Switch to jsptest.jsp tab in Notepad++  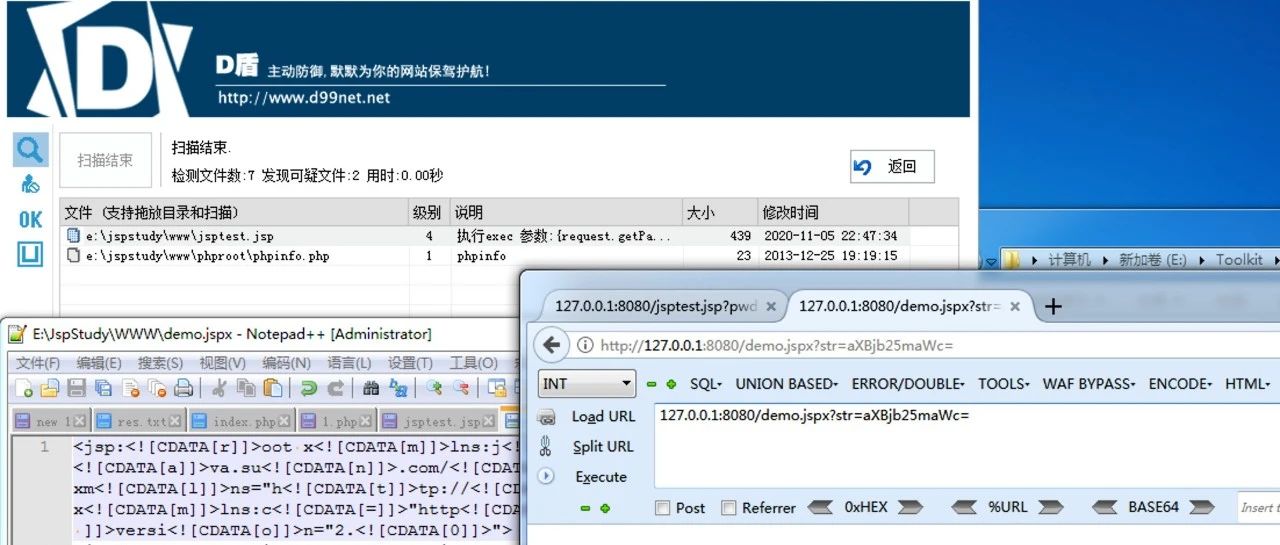[x=439, y=421]
